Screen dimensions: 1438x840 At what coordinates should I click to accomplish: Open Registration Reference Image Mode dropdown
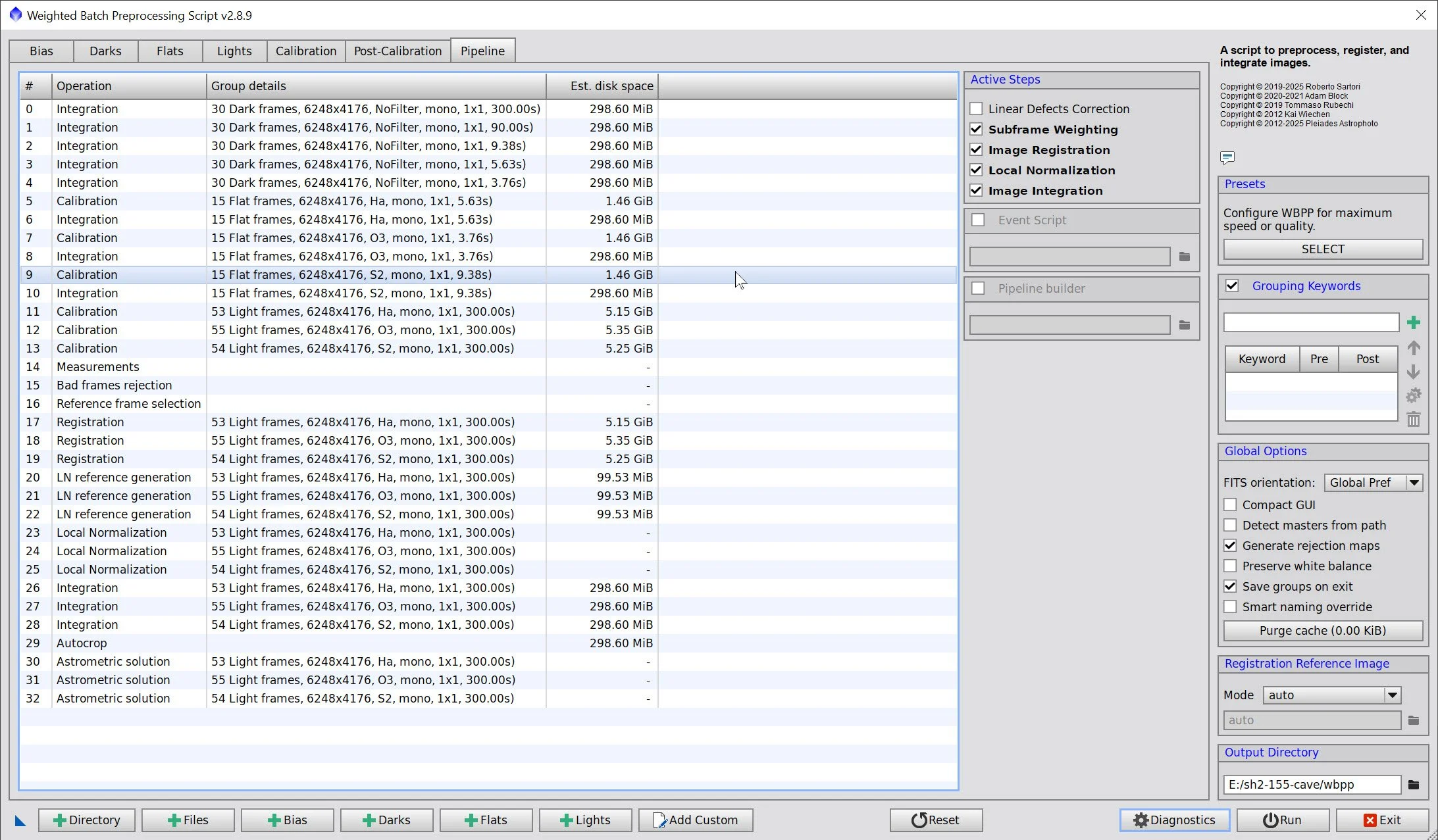(x=1391, y=695)
